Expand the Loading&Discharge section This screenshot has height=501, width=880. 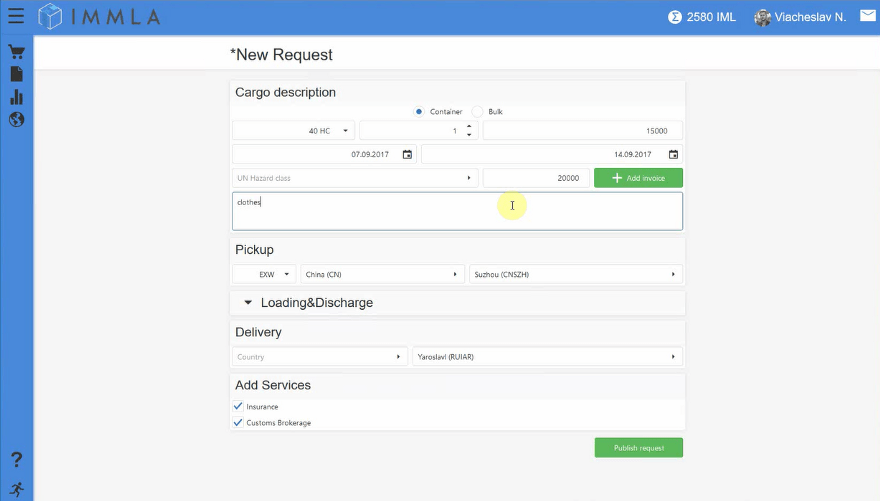(248, 302)
